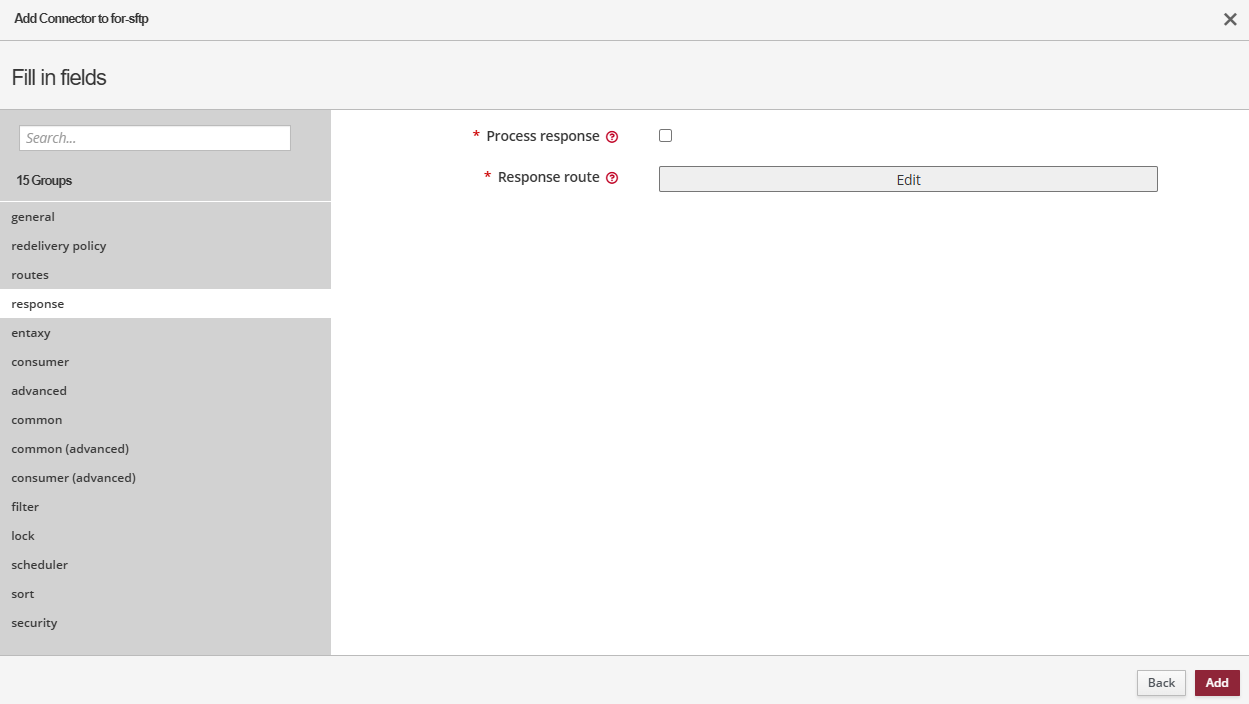Open the general group

tap(33, 217)
